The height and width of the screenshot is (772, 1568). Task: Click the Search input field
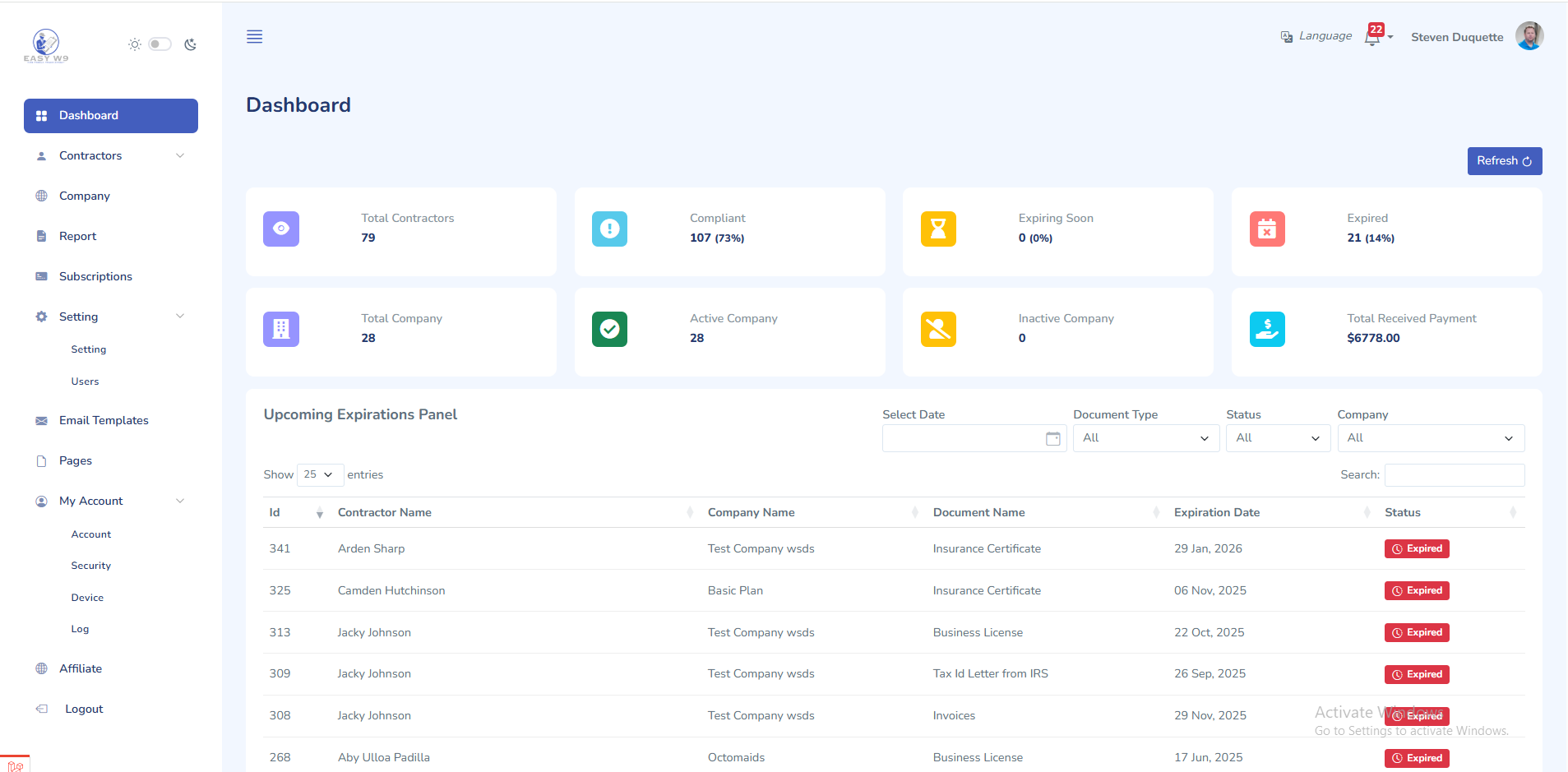[x=1454, y=475]
